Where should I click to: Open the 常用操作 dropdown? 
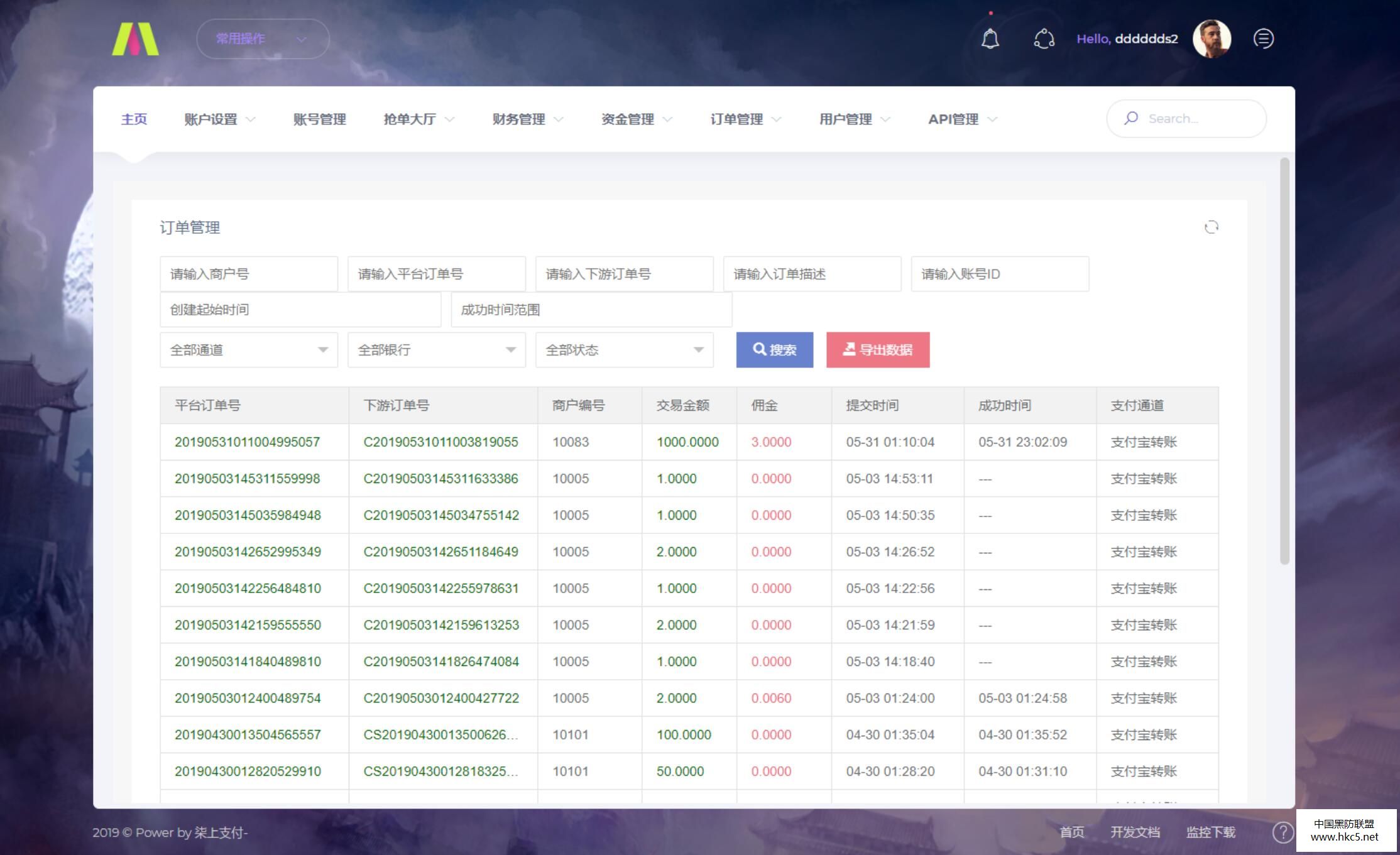coord(263,39)
